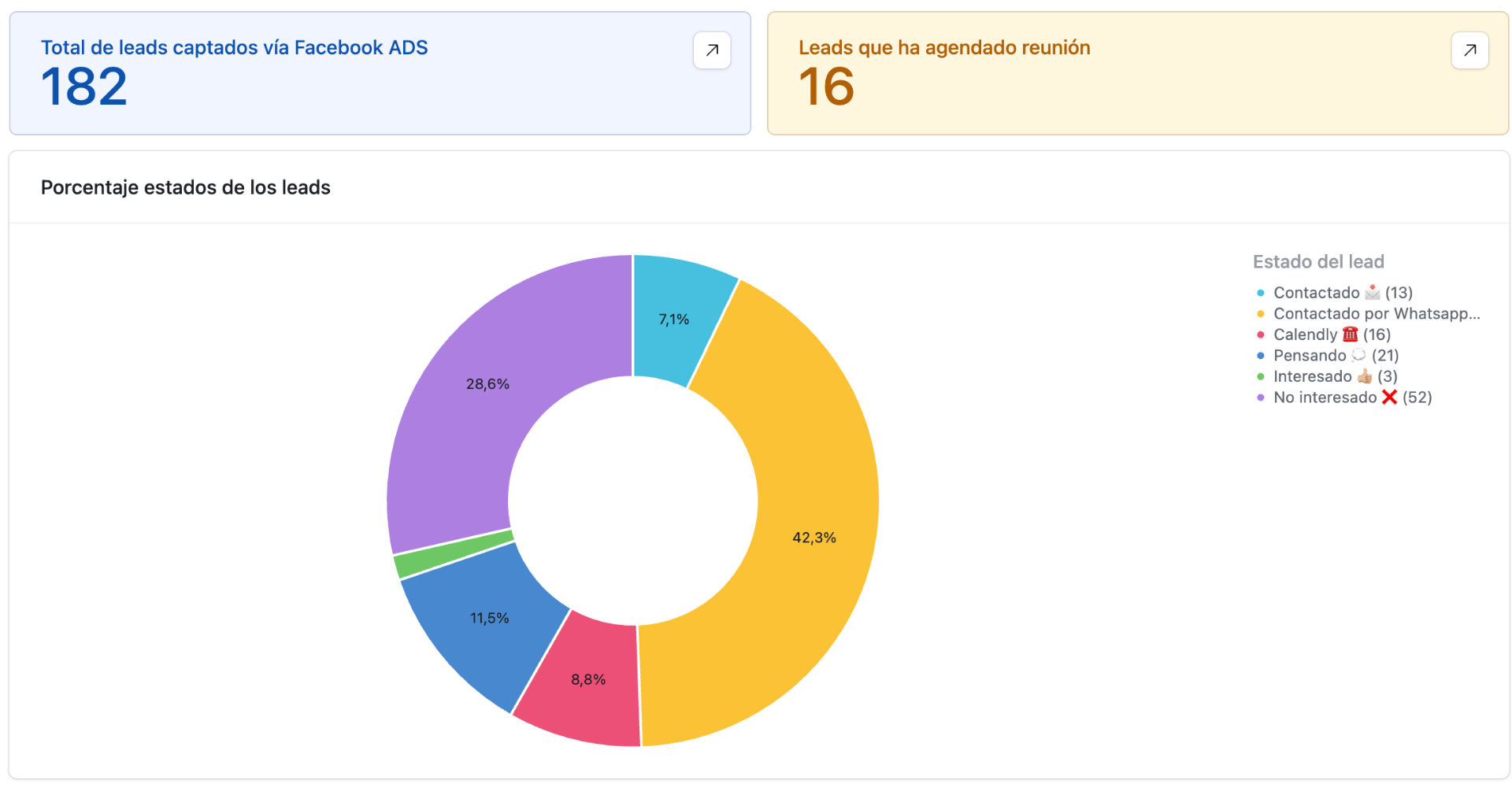
Task: Toggle 'Contactado por Whatsapp...' legend entry
Action: tap(1369, 313)
